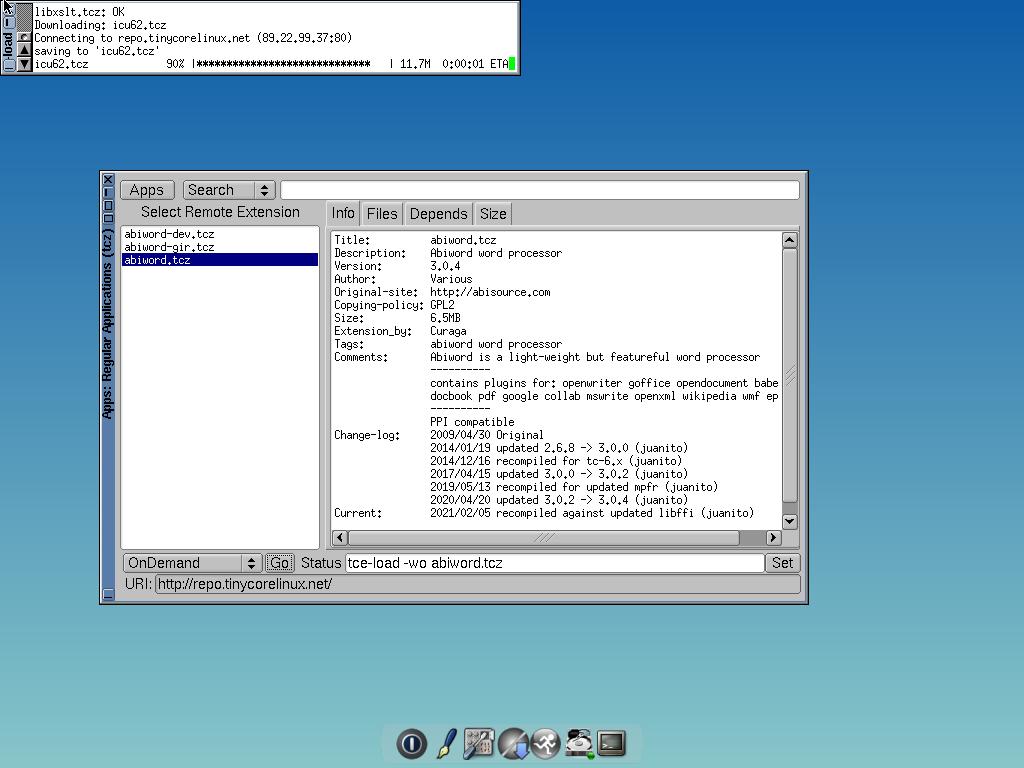
Task: Switch to the Files tab
Action: (x=382, y=214)
